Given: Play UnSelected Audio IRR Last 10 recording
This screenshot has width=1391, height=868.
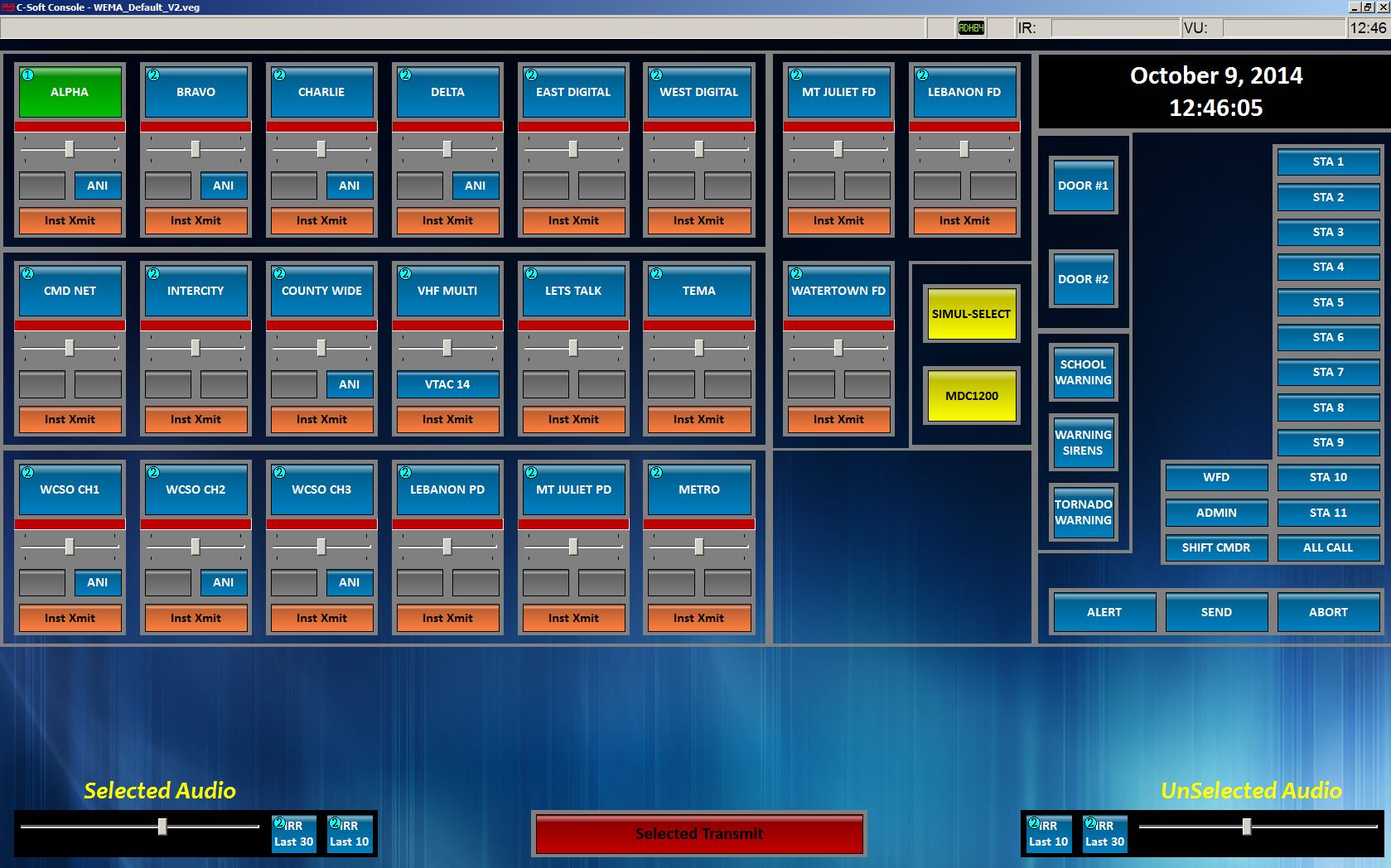Looking at the screenshot, I should [x=1048, y=833].
